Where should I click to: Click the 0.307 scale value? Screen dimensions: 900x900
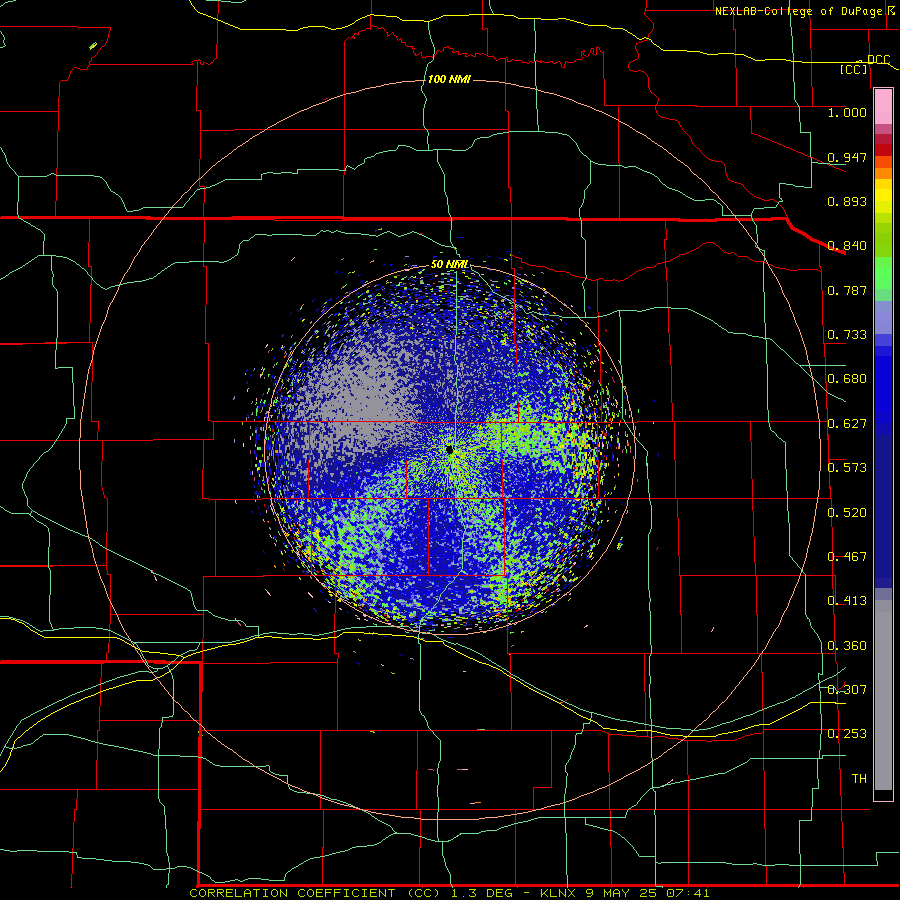[847, 690]
